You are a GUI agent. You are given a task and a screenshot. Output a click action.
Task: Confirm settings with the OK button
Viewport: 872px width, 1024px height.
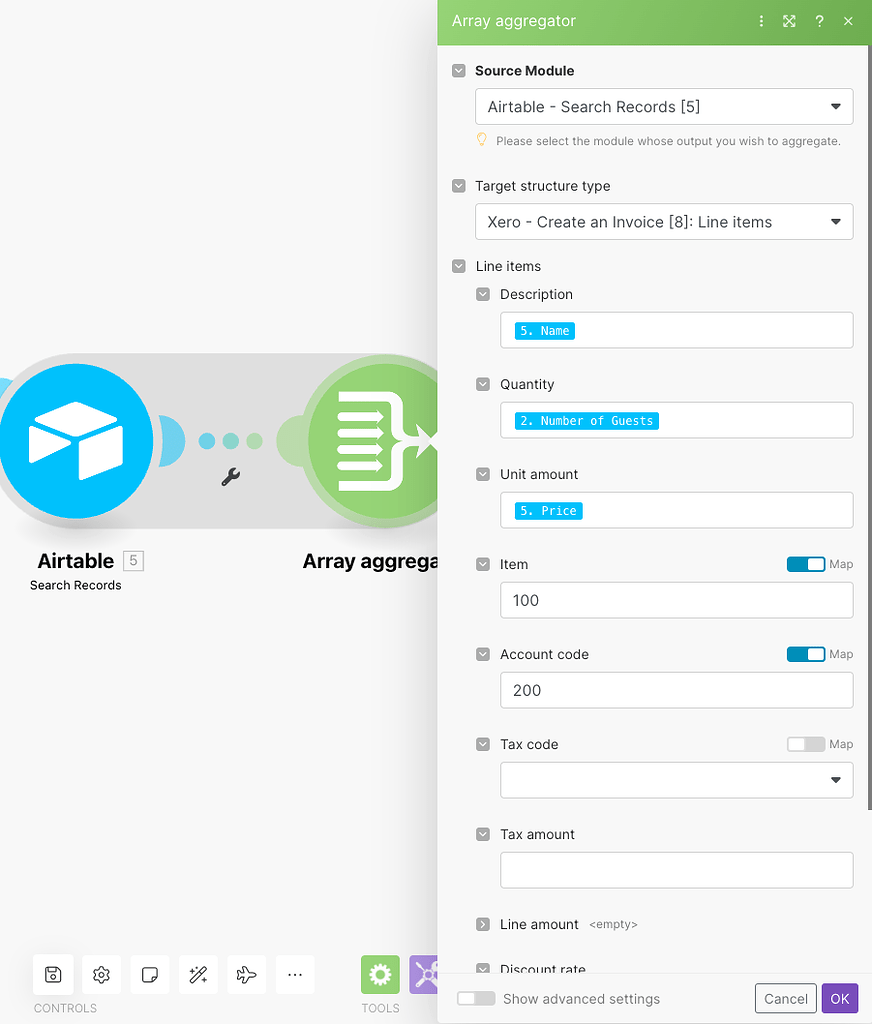tap(839, 999)
